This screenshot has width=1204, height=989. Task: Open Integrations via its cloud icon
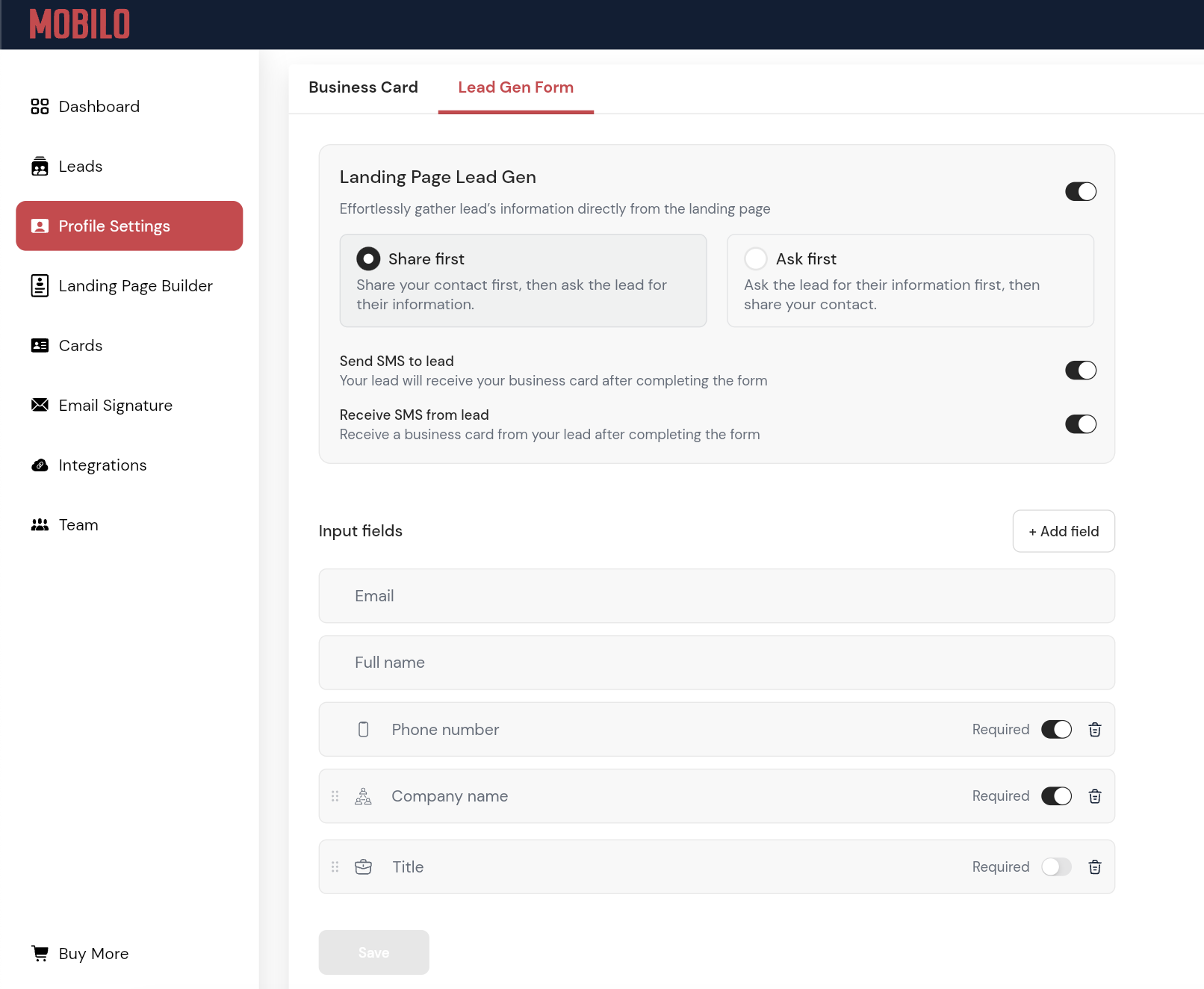pyautogui.click(x=40, y=465)
